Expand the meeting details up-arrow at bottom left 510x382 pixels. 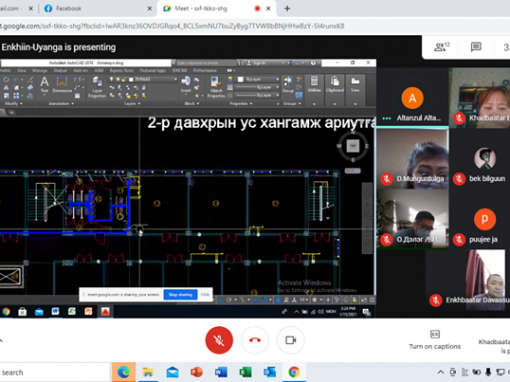1,340
